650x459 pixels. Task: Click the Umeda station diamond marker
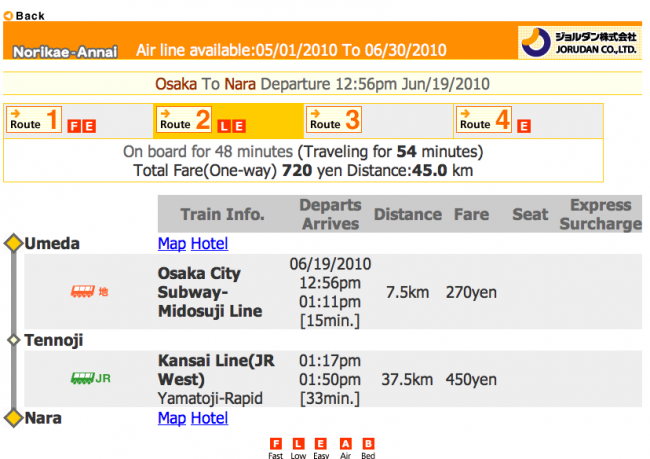pos(13,244)
